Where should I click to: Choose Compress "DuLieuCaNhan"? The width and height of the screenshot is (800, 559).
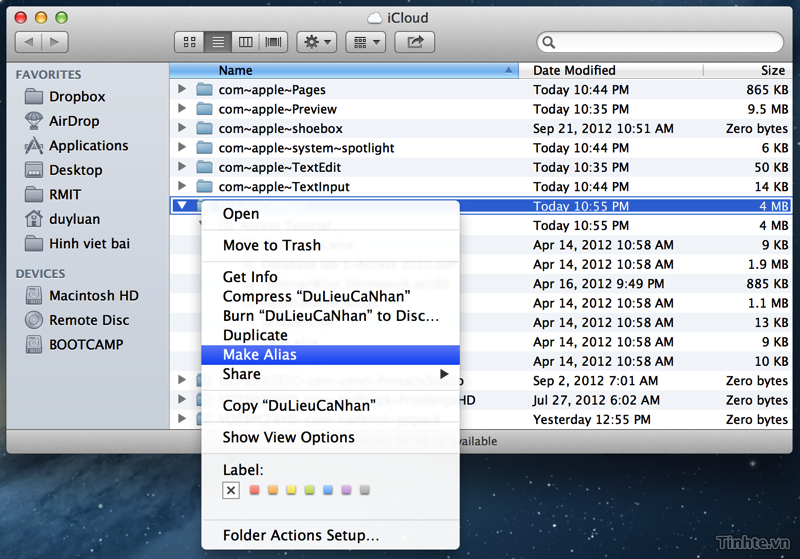coord(331,296)
